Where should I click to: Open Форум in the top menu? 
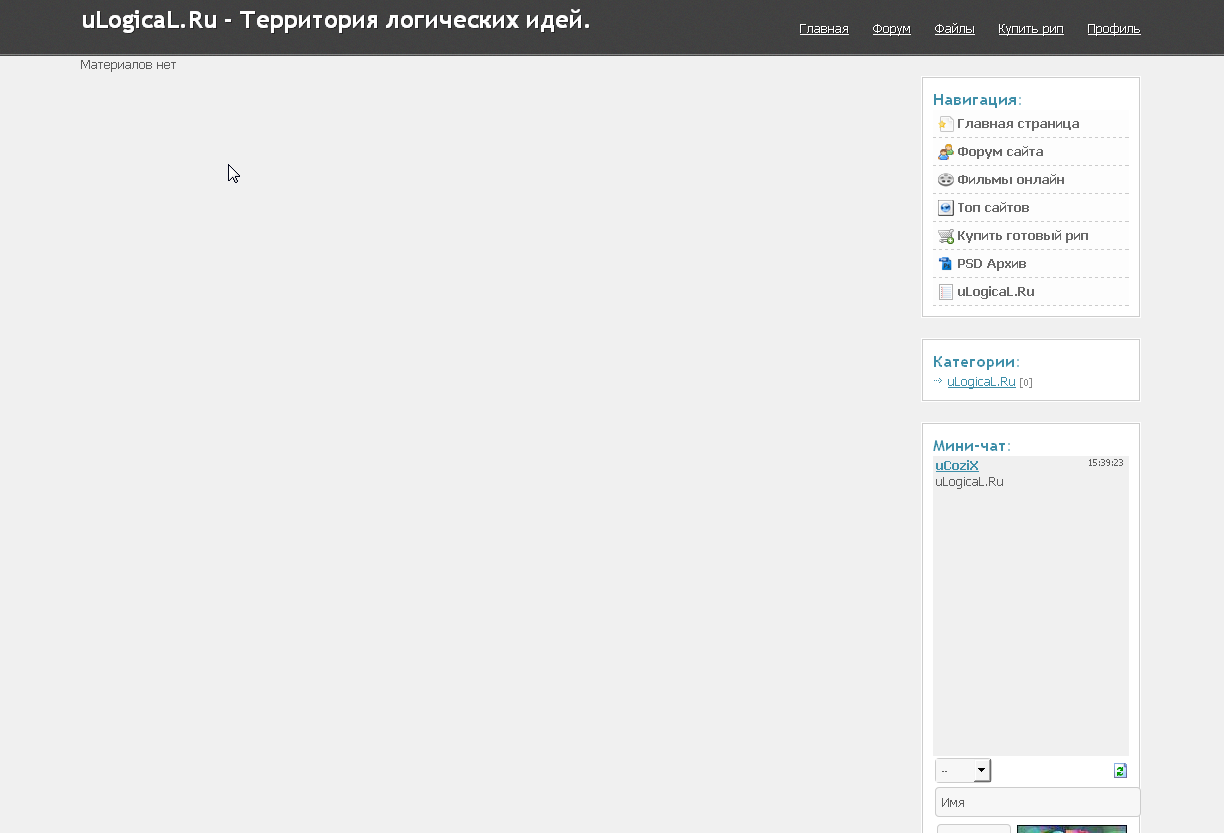pyautogui.click(x=891, y=29)
